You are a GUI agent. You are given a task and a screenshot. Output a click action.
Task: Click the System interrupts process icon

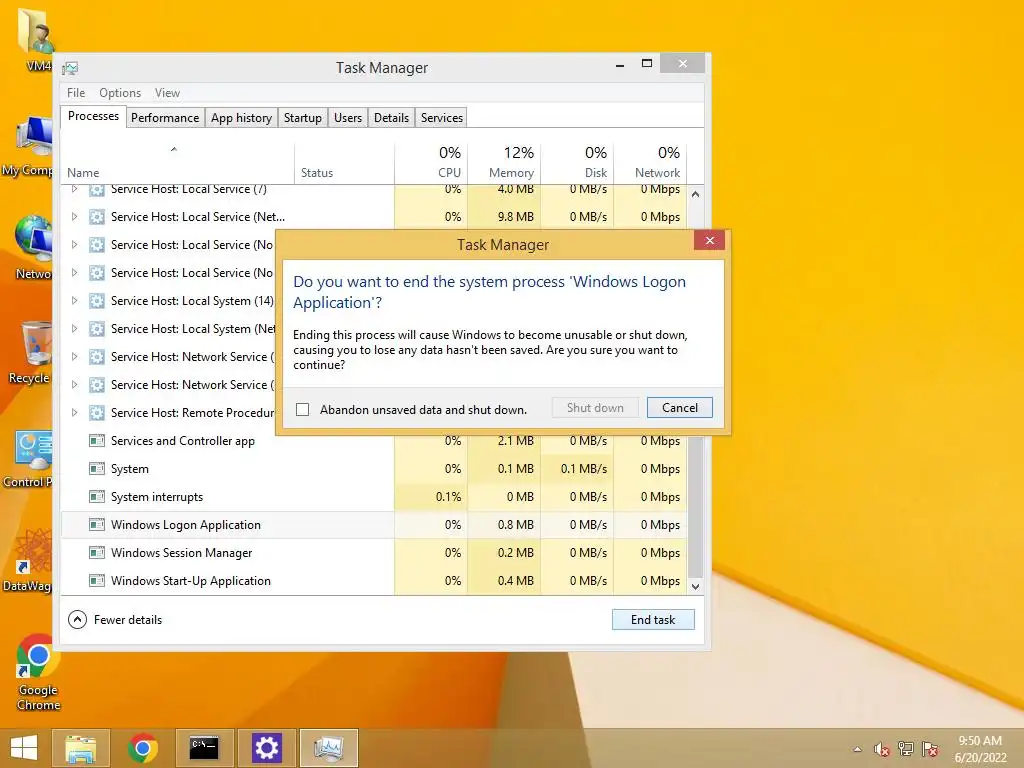click(97, 497)
